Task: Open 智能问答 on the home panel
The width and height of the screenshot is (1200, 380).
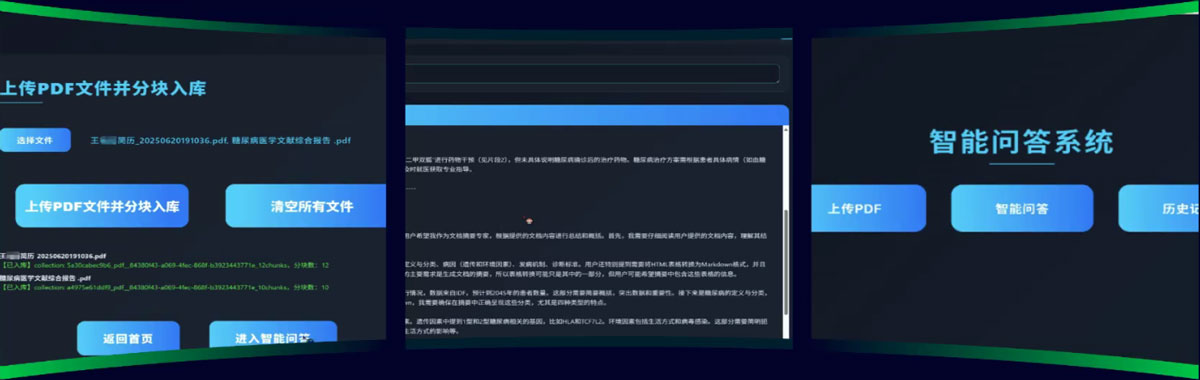Action: coord(1022,209)
